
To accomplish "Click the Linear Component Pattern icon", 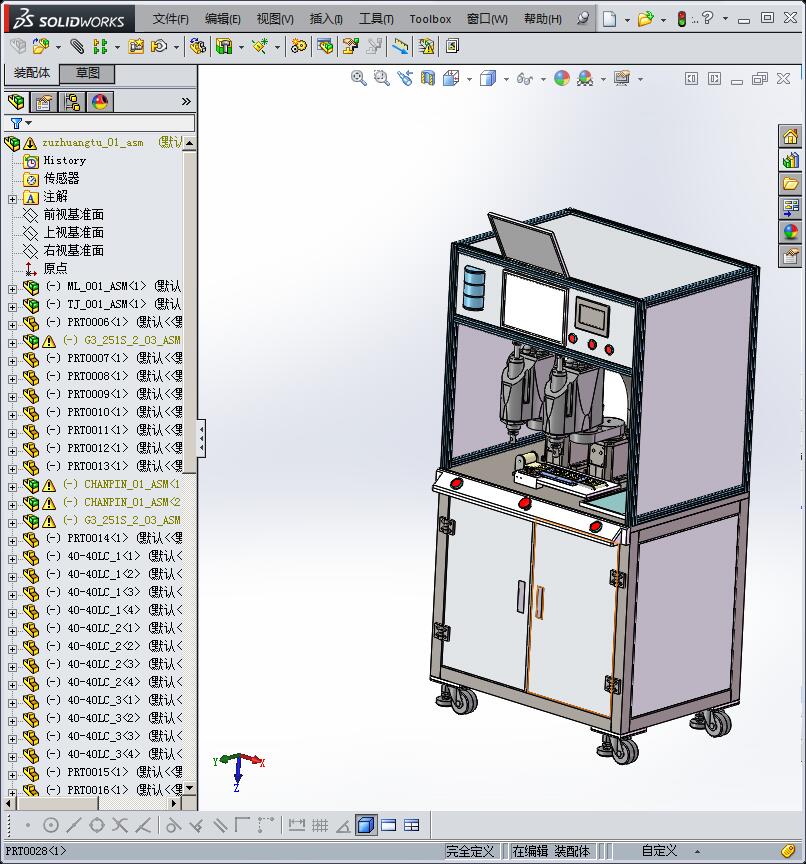I will tap(100, 46).
